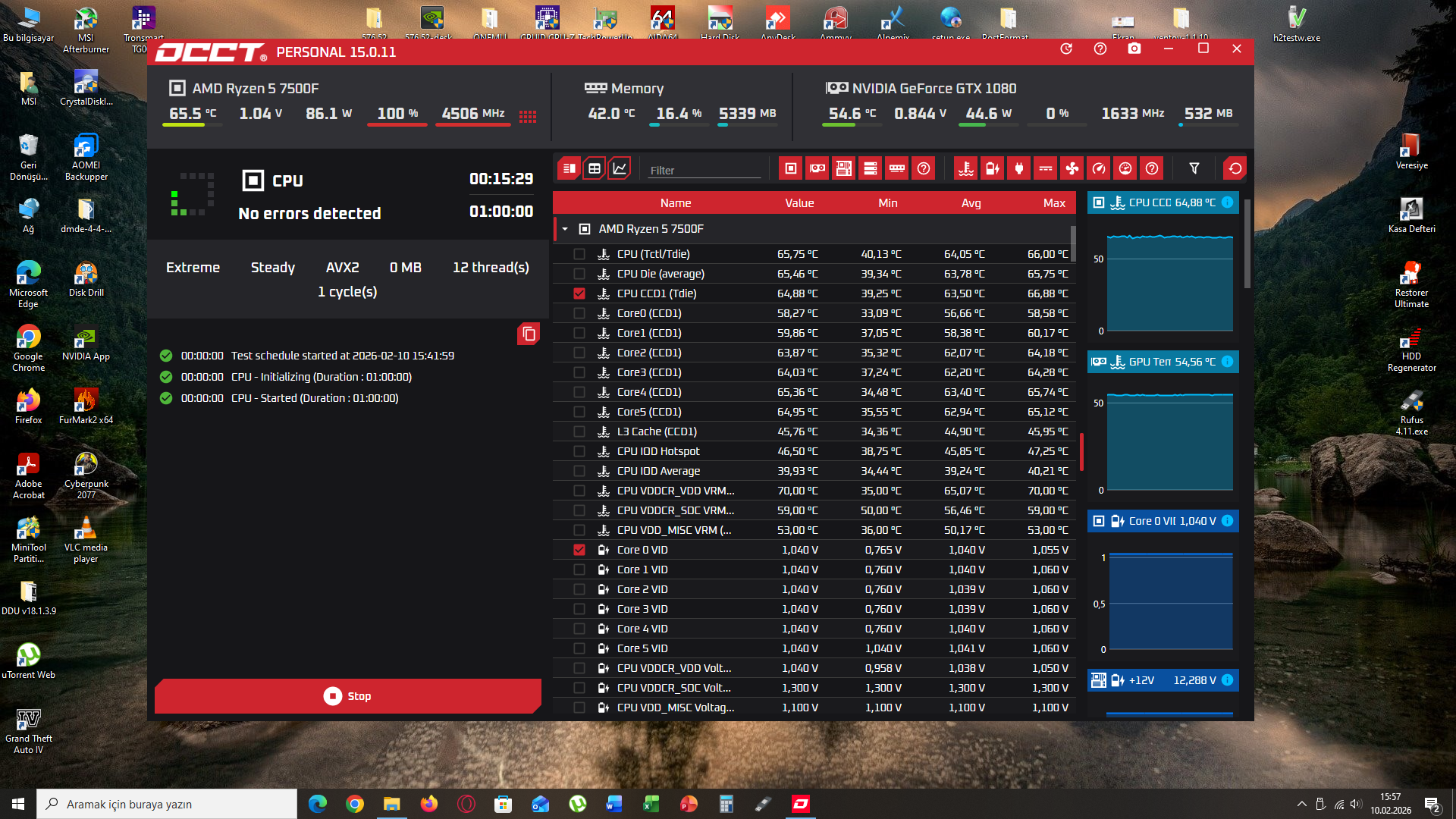
Task: Click the Windows Start button
Action: (18, 804)
